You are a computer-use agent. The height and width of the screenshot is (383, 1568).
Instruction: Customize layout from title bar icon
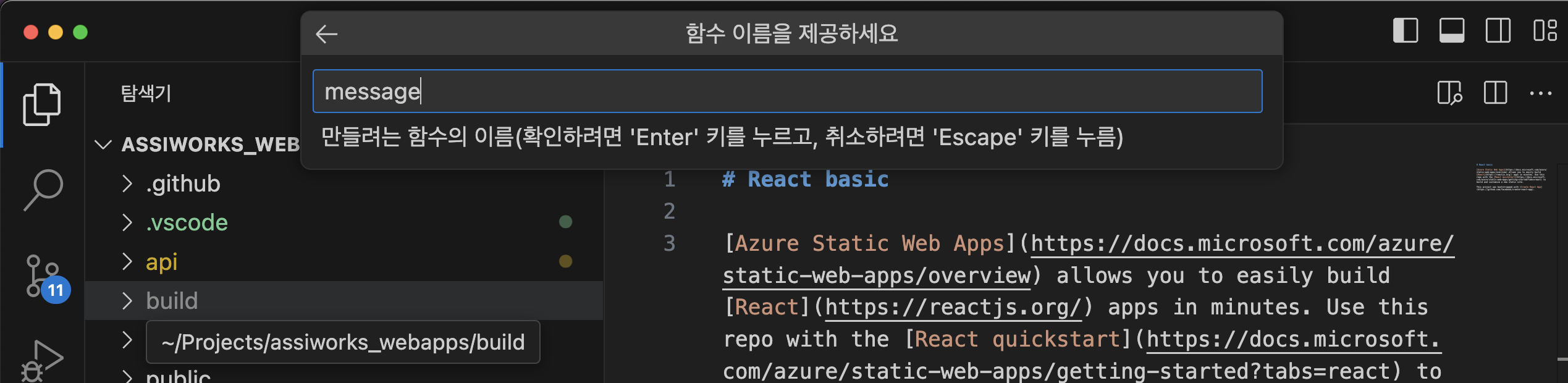point(1545,31)
